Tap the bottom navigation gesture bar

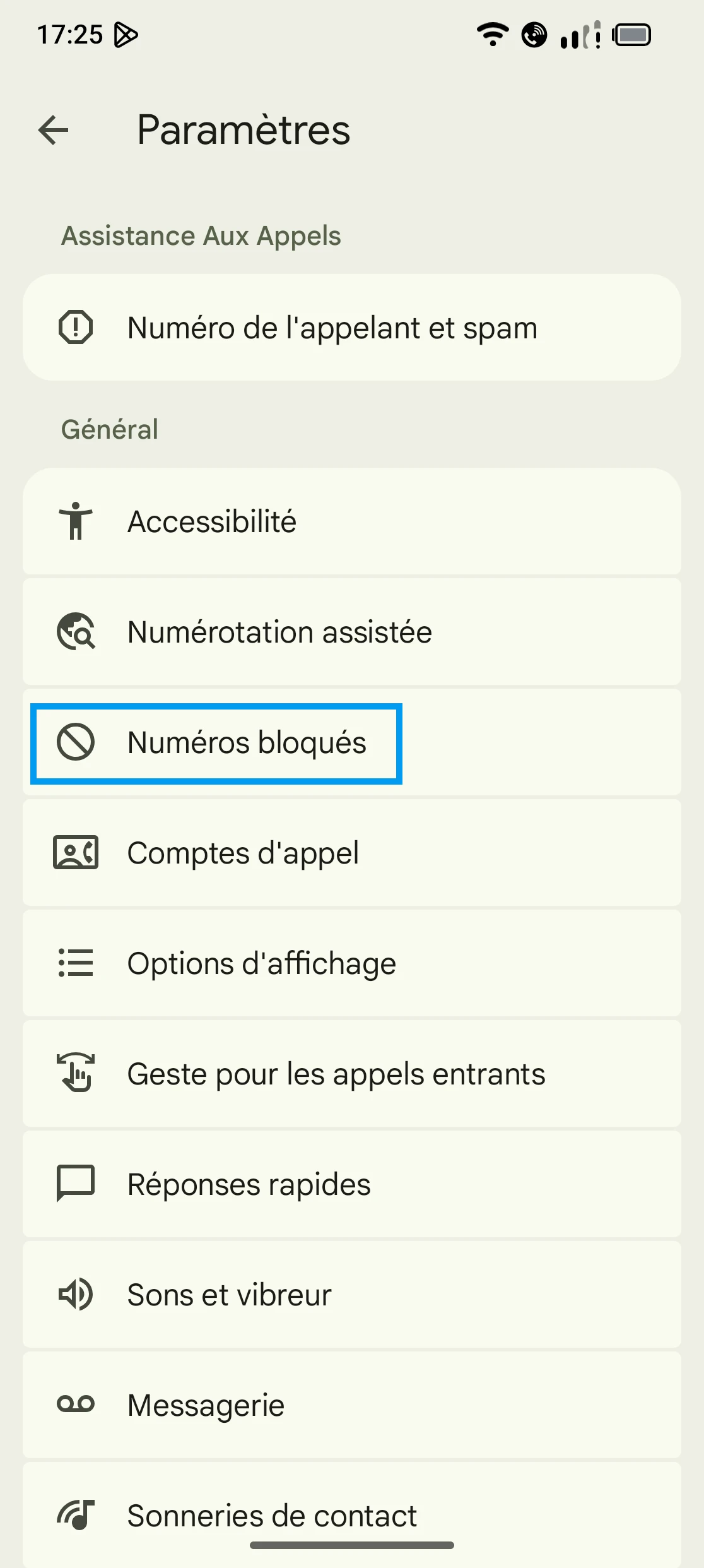[x=352, y=1545]
